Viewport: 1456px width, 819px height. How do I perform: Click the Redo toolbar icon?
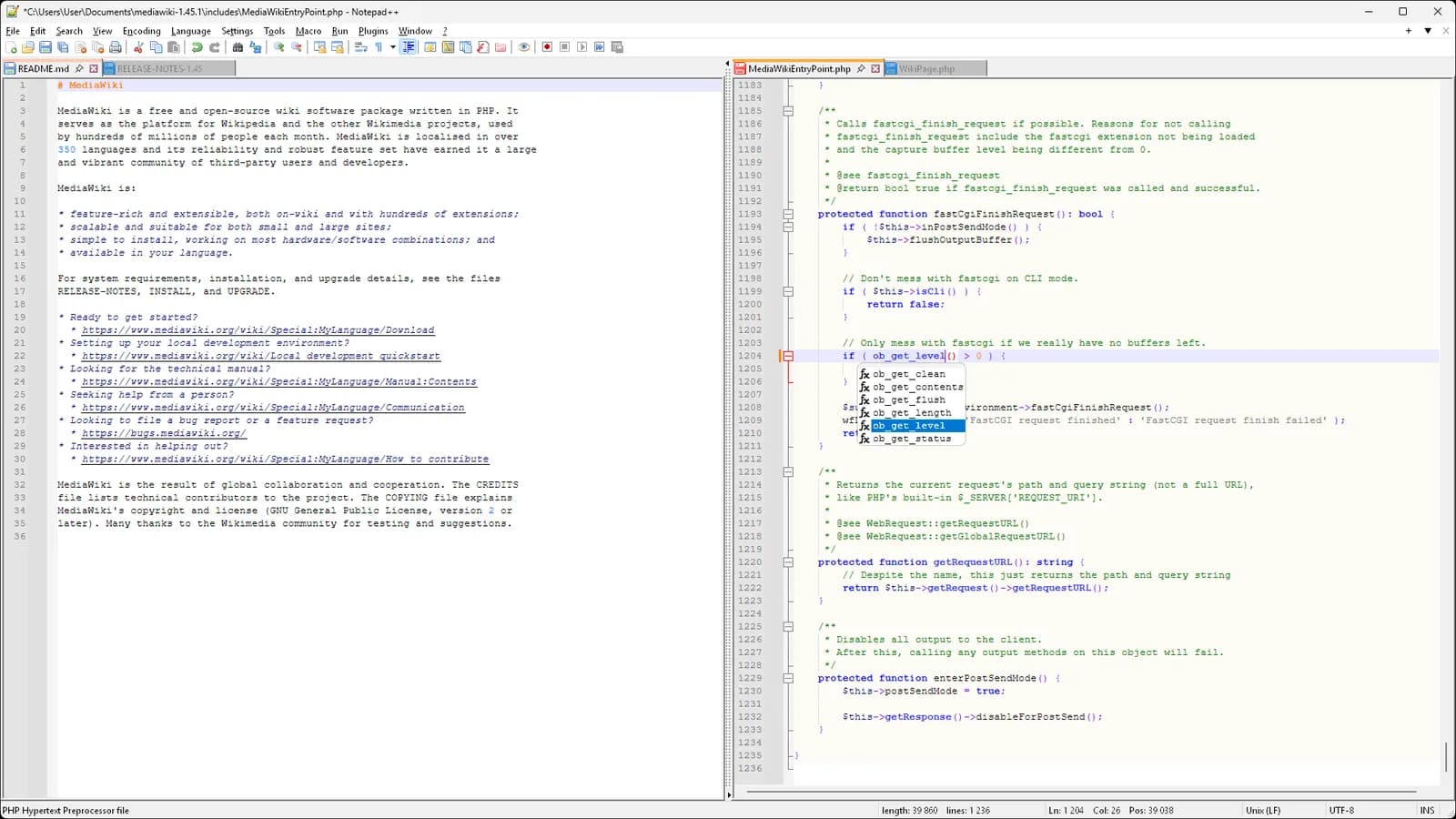point(214,47)
